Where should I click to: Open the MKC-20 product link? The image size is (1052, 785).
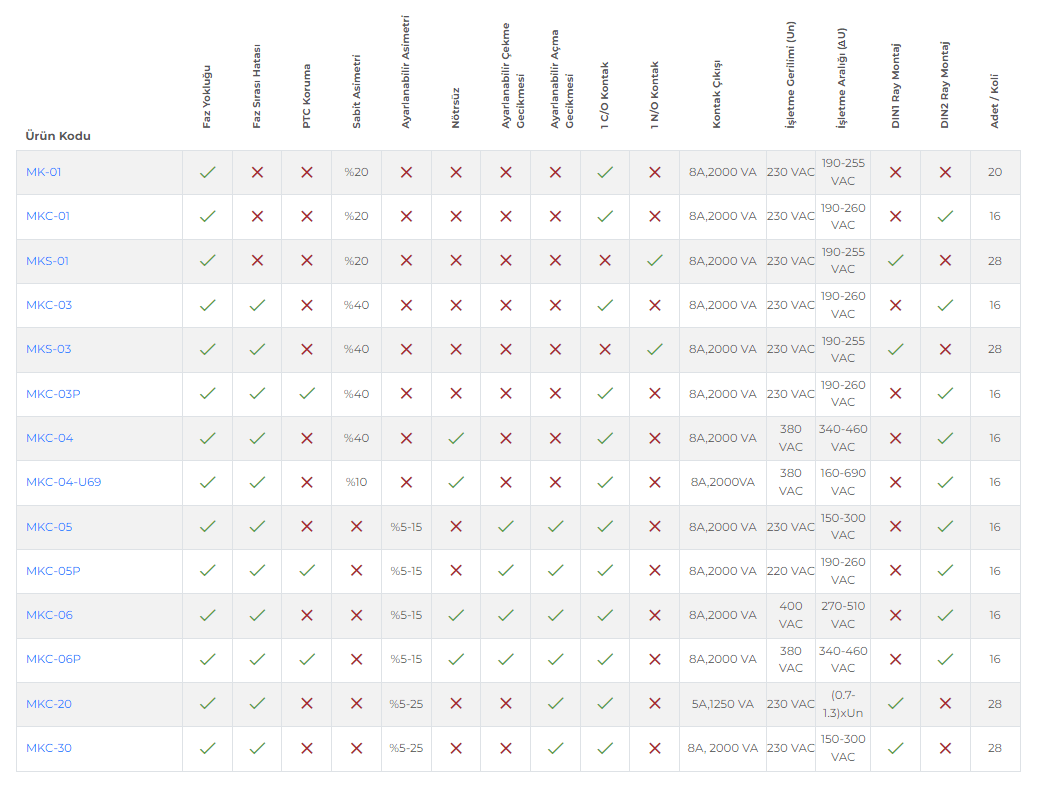coord(49,704)
